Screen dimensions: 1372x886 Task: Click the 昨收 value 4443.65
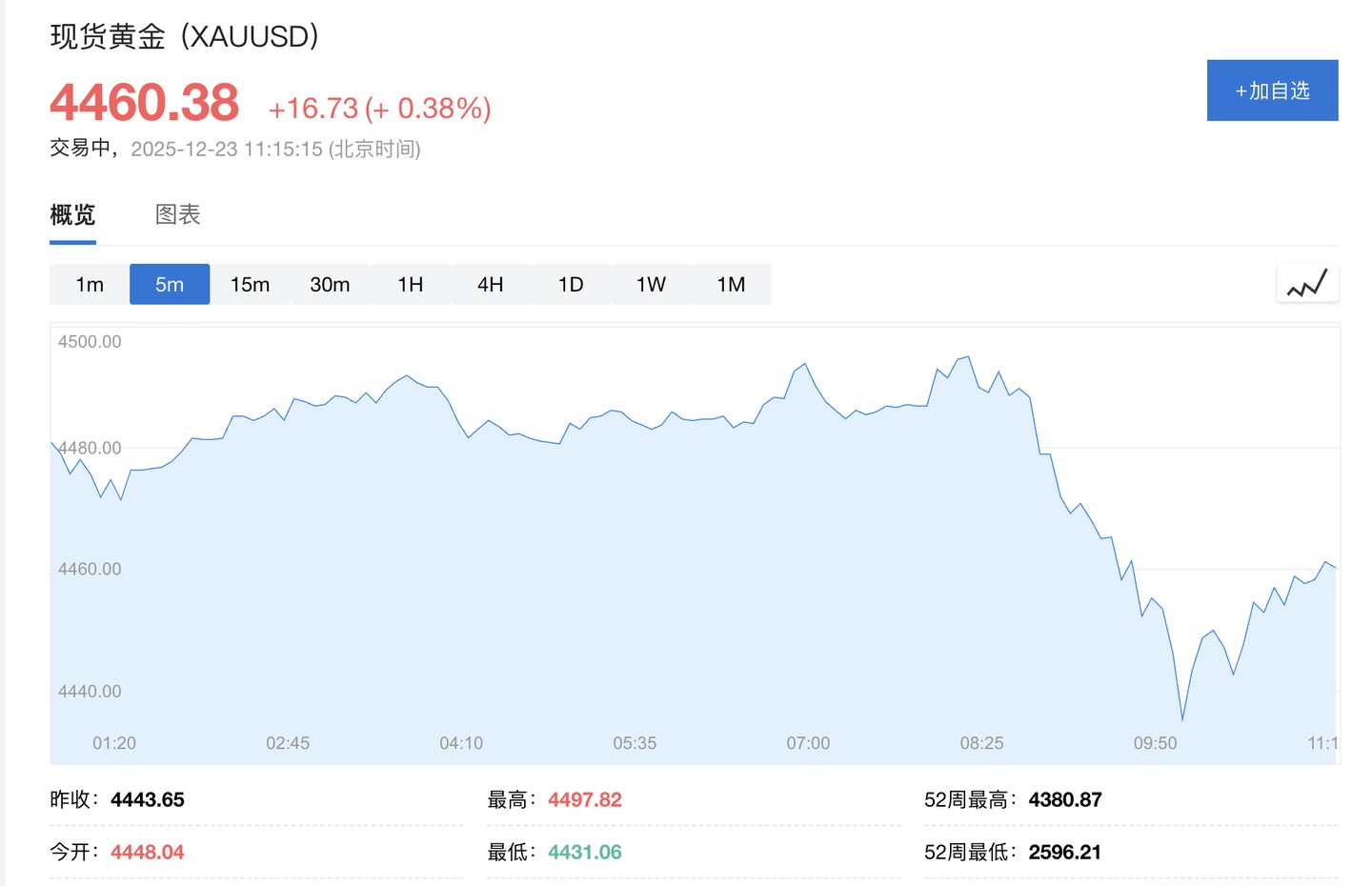pos(148,800)
